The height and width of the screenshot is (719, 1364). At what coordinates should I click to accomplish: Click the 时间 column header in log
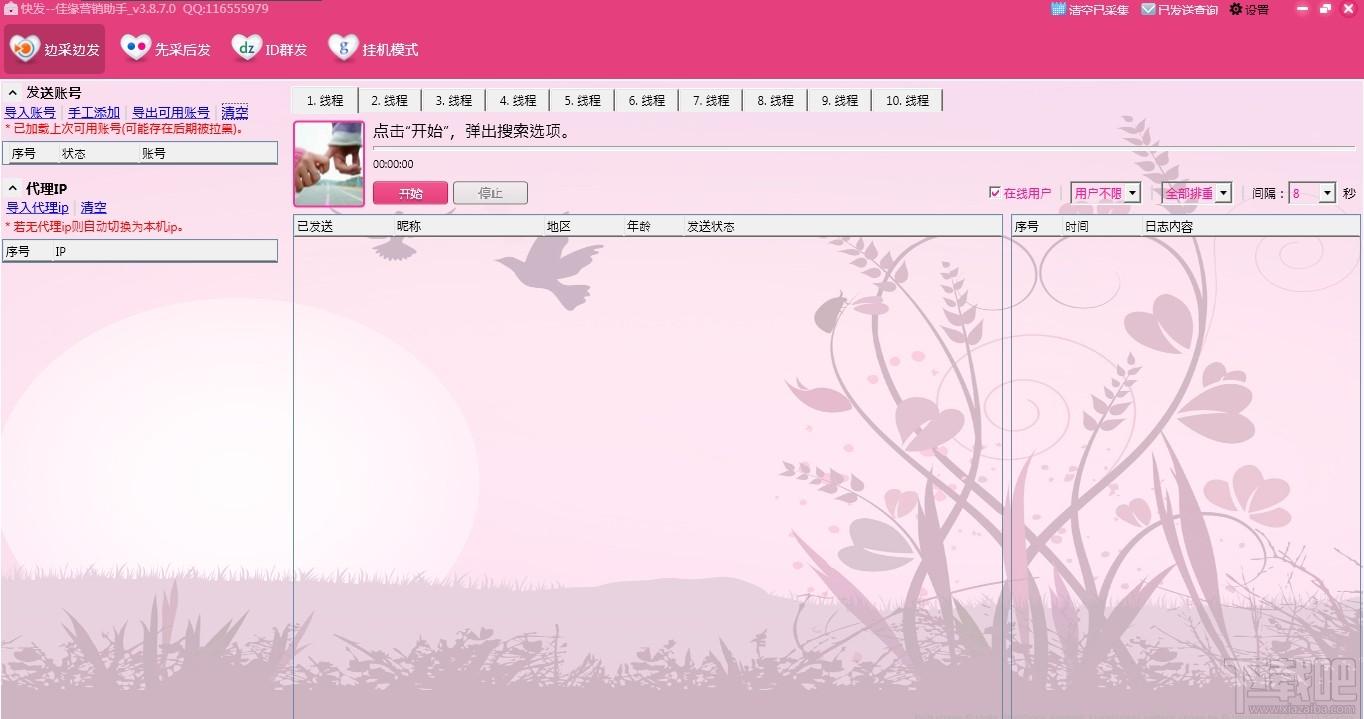(1101, 227)
